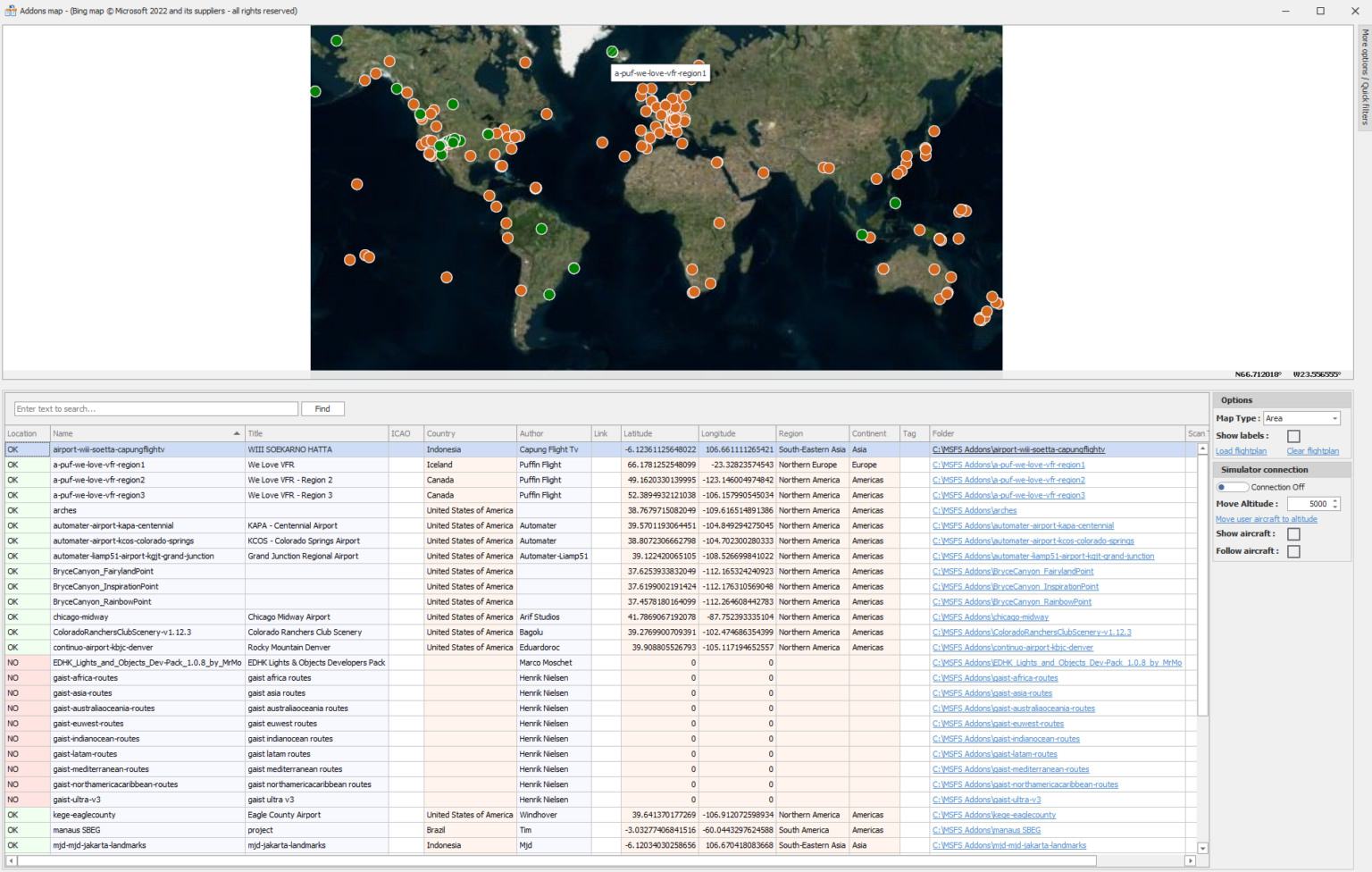Open the folder link for C:\MSFS Addons\arches
The height and width of the screenshot is (872, 1372).
pos(974,510)
